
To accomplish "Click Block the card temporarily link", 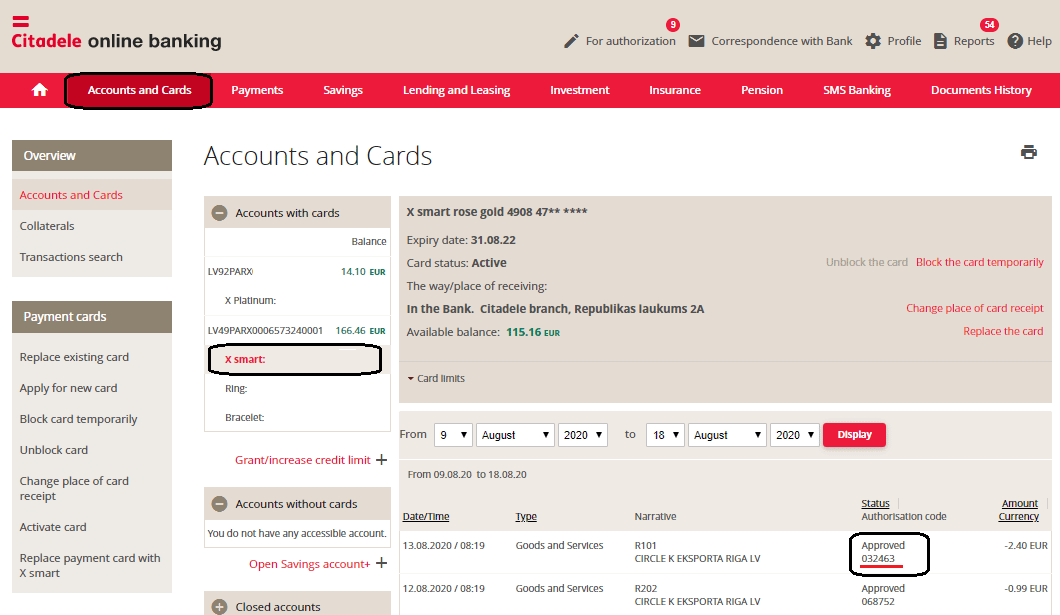I will (980, 262).
